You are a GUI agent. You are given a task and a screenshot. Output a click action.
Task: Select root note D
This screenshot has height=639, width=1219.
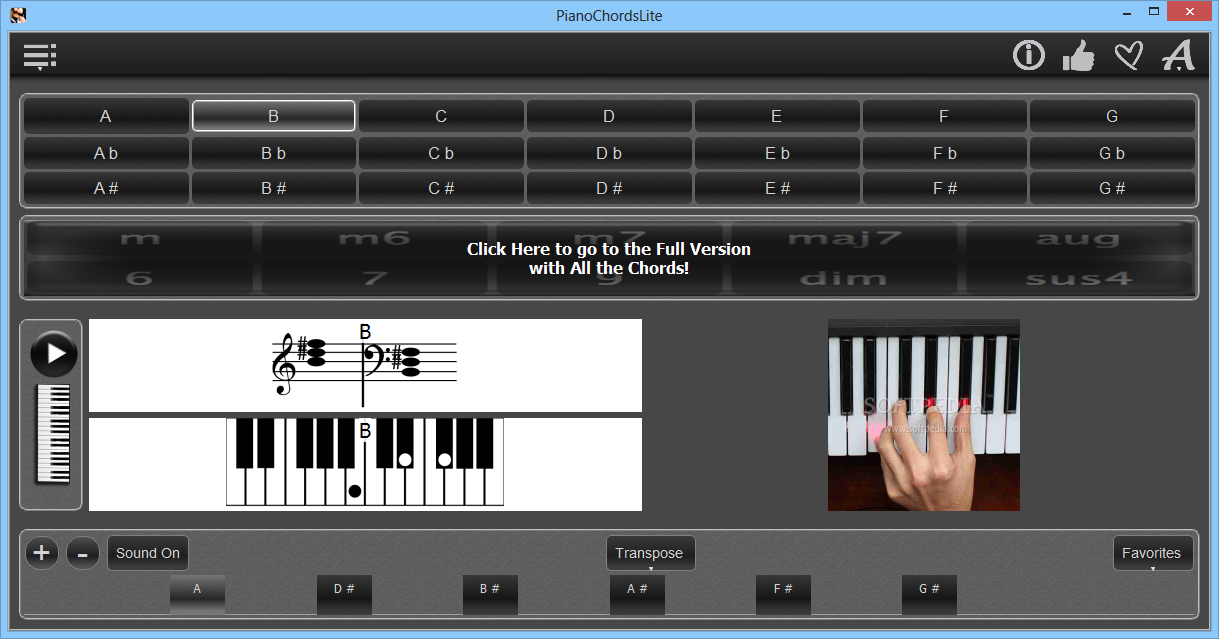pyautogui.click(x=608, y=116)
